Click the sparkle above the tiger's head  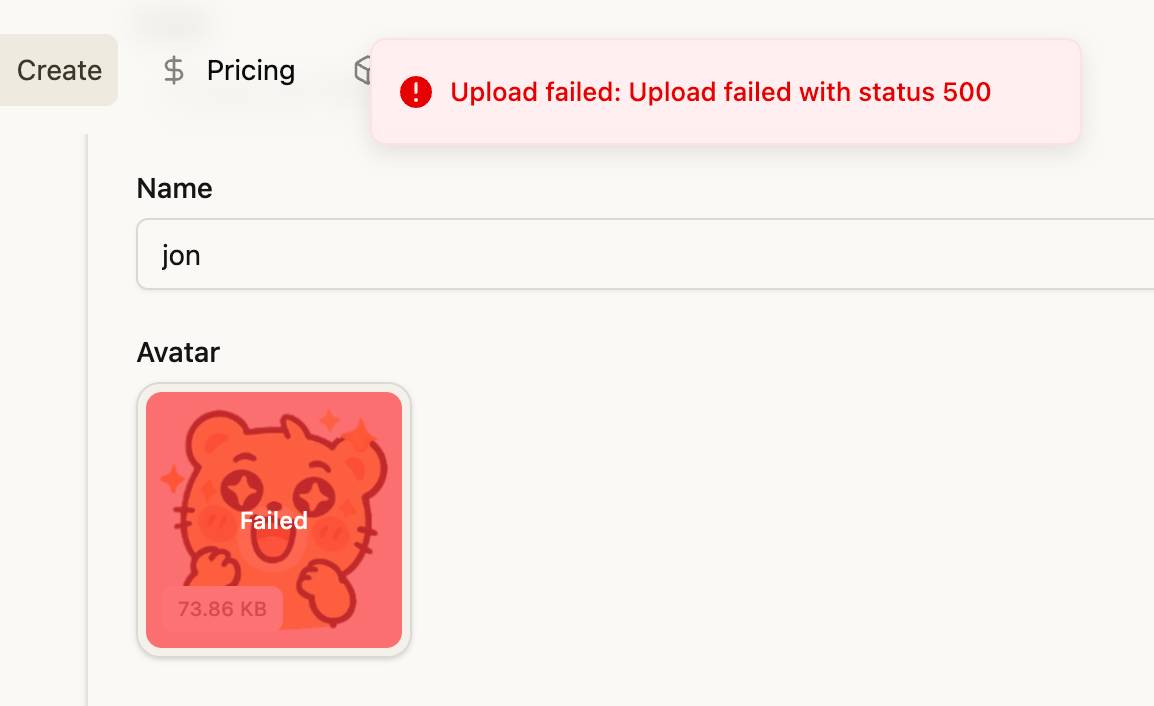[330, 419]
